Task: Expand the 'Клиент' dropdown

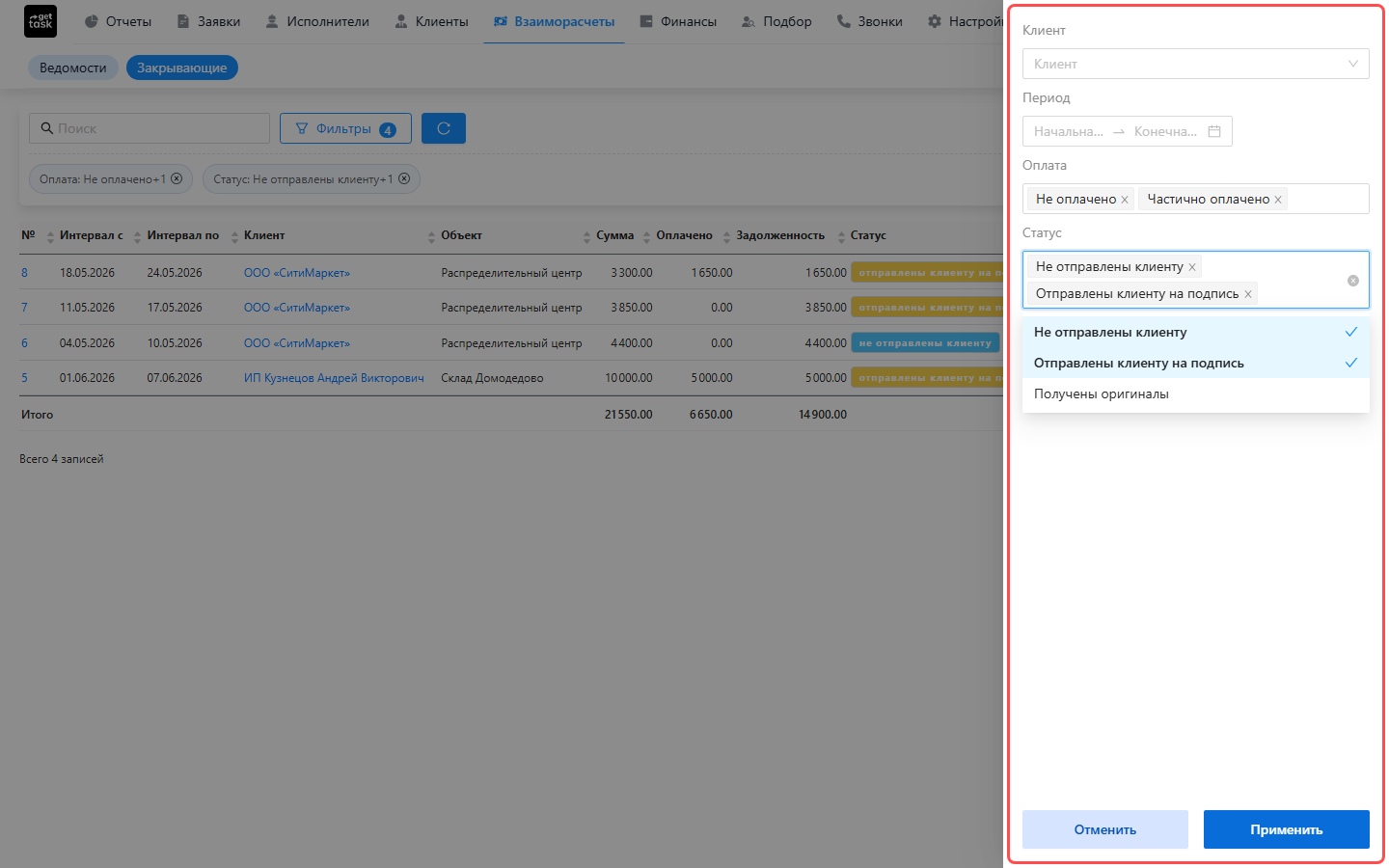Action: pos(1196,64)
